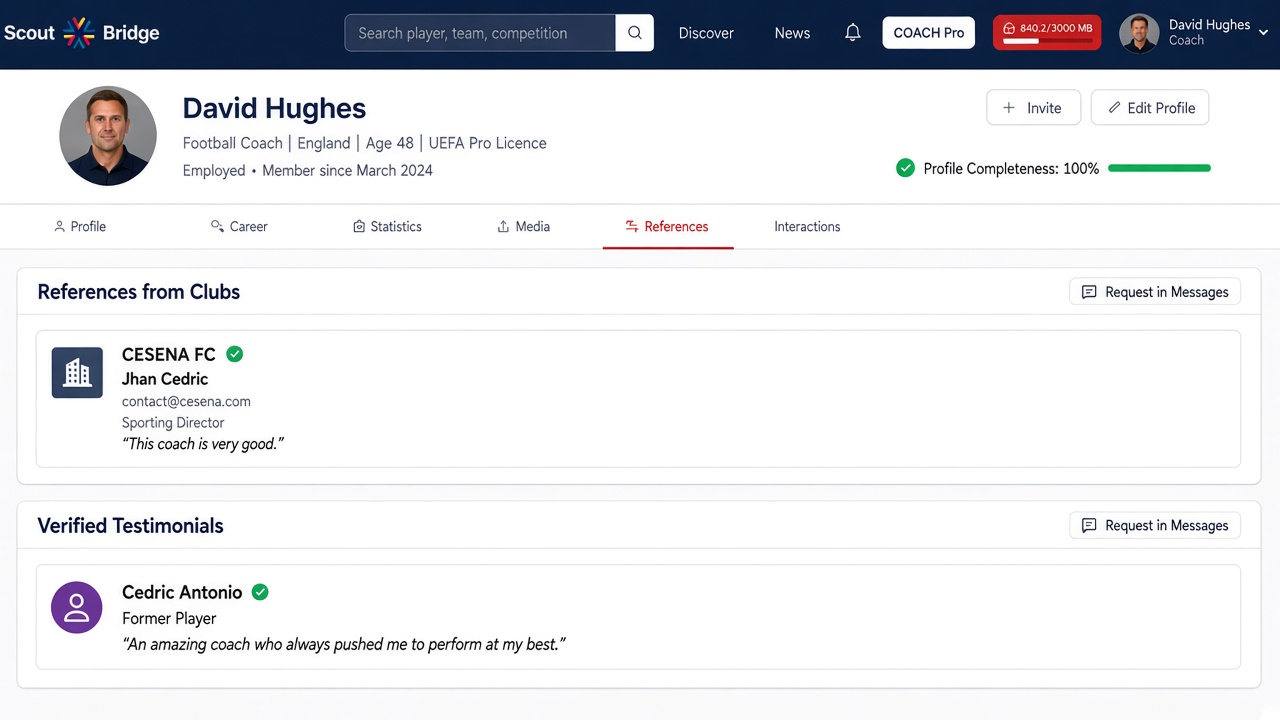Switch to the Statistics tab
Screen dimensions: 1280x720
[x=387, y=227]
